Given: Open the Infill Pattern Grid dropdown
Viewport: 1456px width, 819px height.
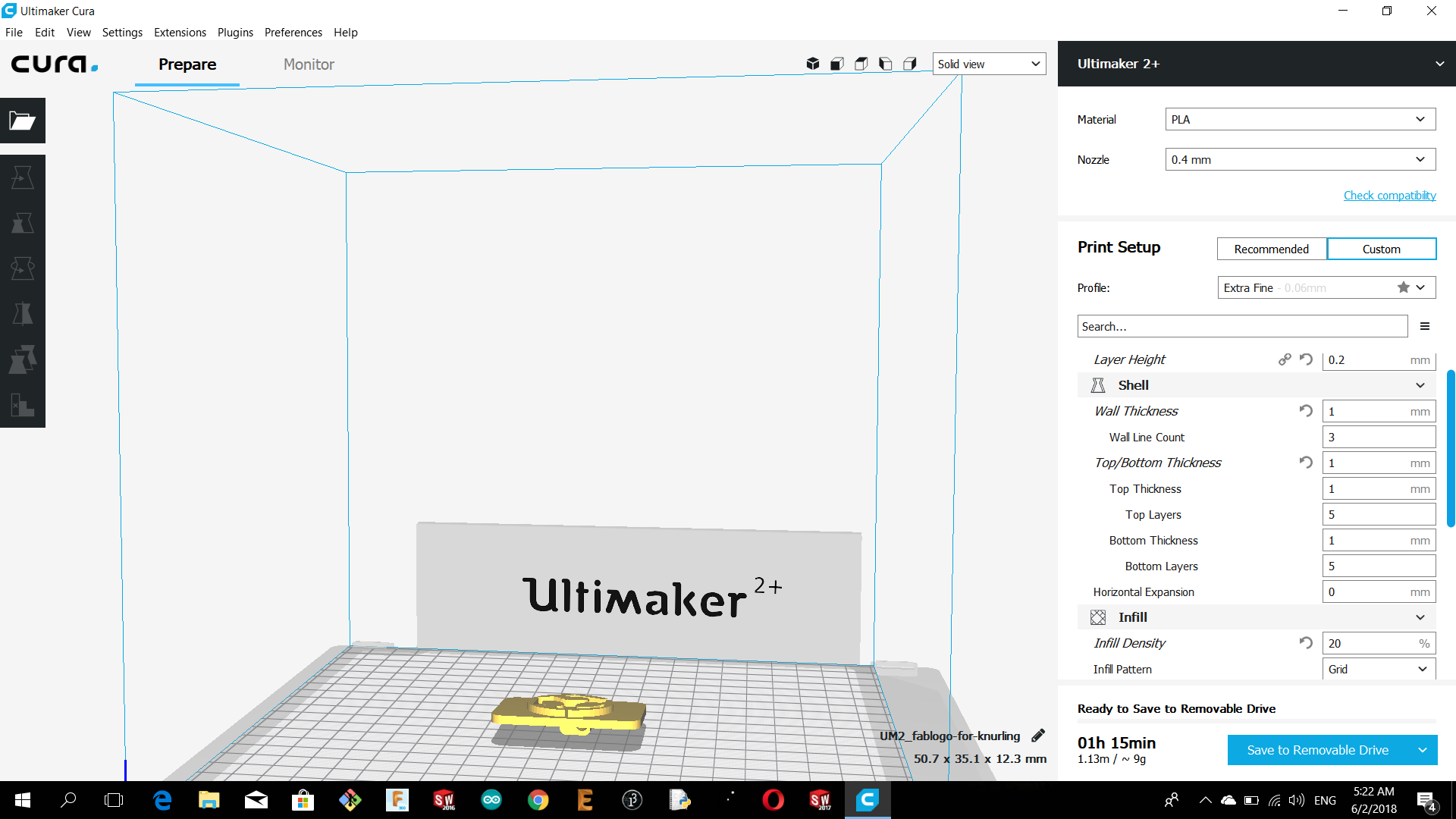Looking at the screenshot, I should pos(1379,669).
